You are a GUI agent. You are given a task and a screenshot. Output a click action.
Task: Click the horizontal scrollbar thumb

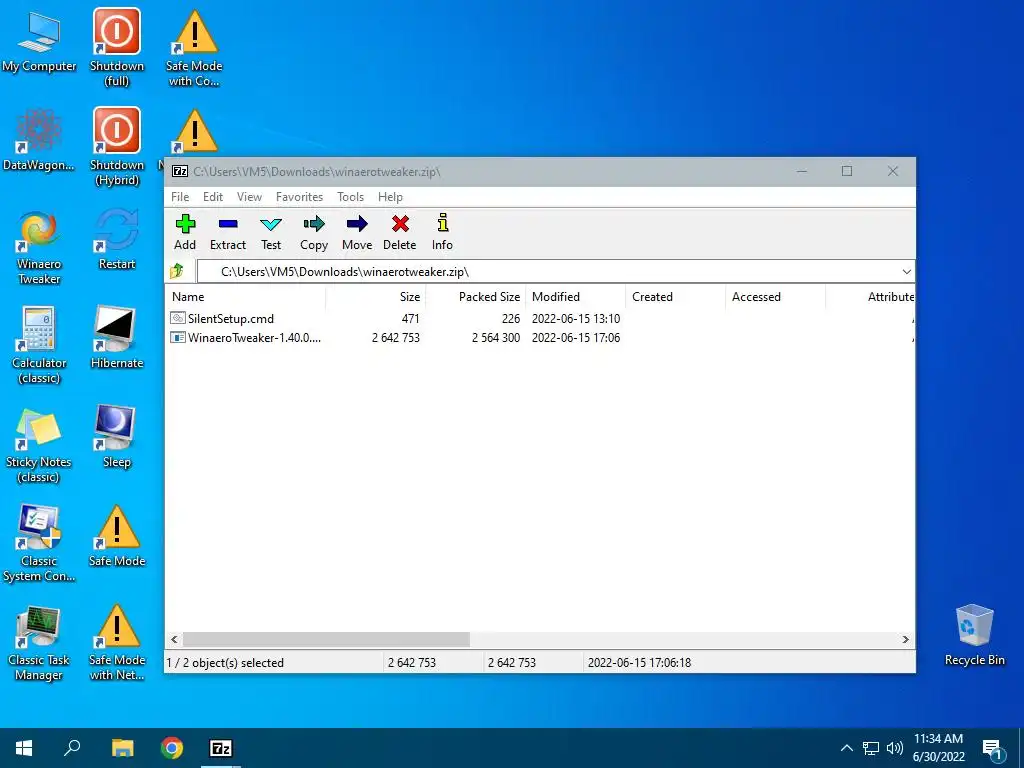coord(326,639)
